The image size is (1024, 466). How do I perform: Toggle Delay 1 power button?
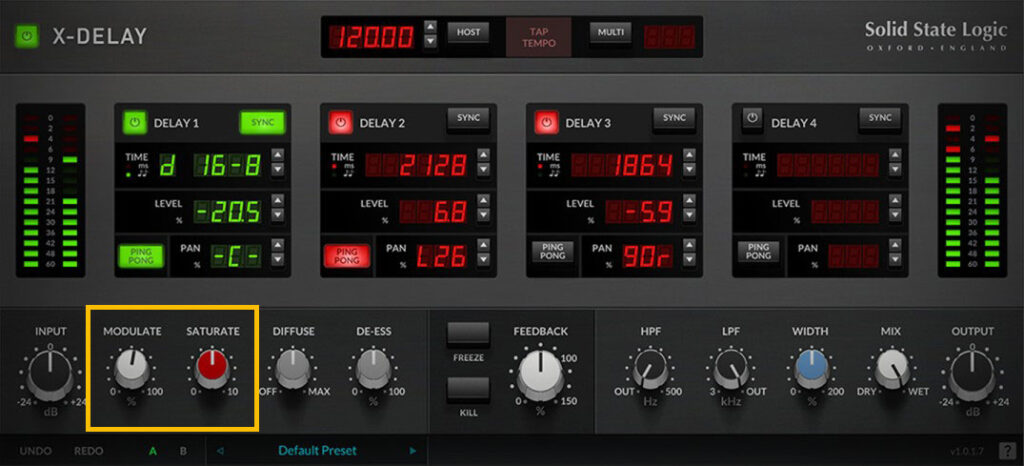(135, 123)
